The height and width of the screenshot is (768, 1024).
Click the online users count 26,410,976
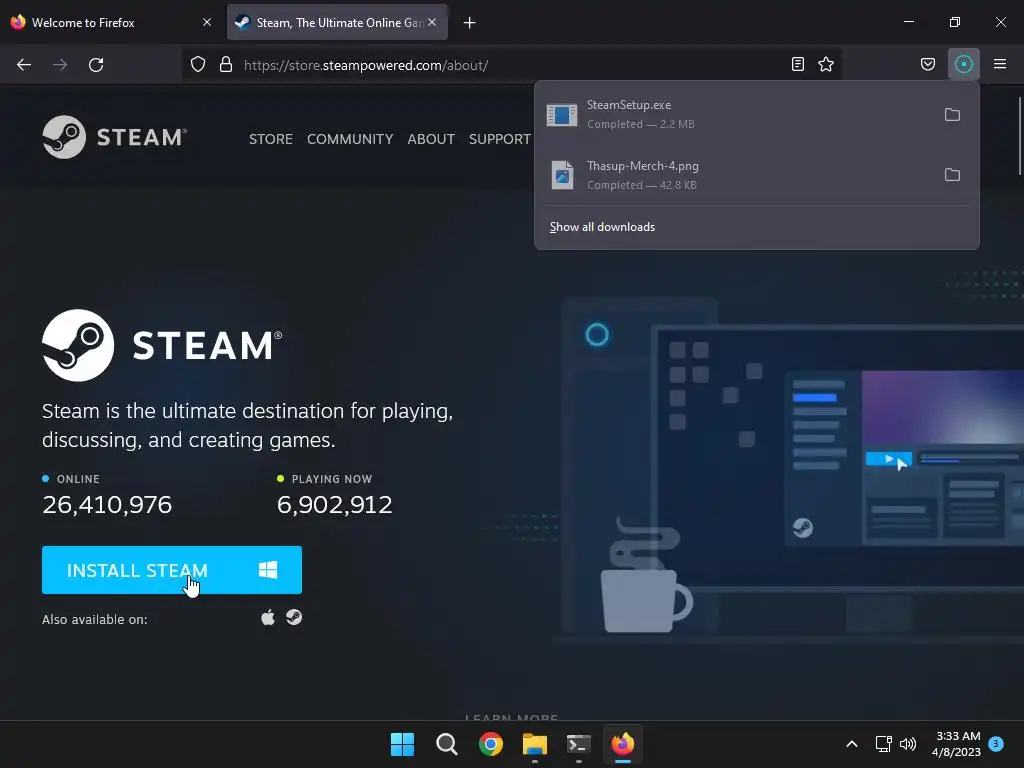(x=107, y=505)
